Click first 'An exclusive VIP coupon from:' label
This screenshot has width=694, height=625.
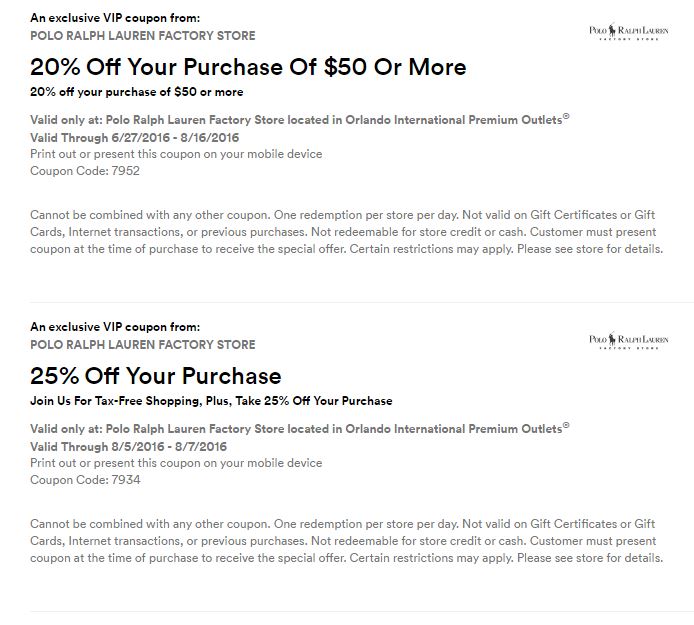115,18
